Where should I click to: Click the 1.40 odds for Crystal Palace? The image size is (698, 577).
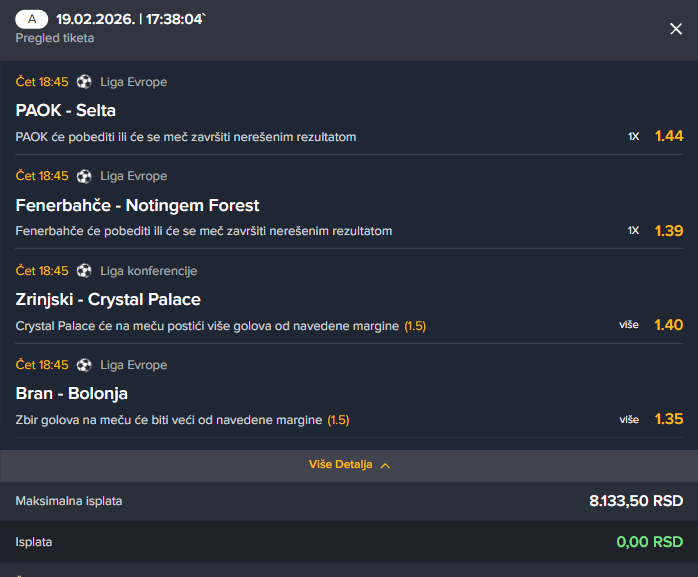[x=668, y=325]
